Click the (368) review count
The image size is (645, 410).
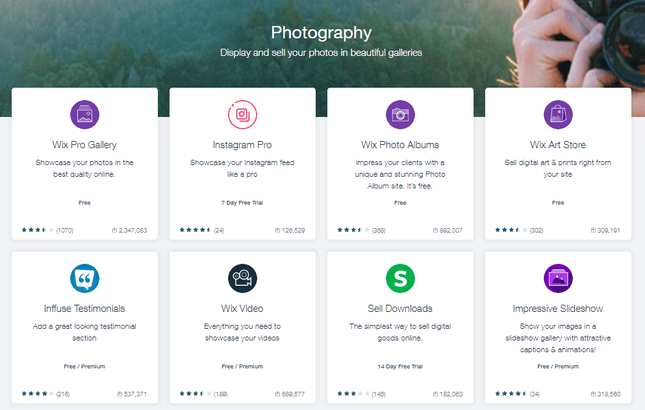[379, 230]
